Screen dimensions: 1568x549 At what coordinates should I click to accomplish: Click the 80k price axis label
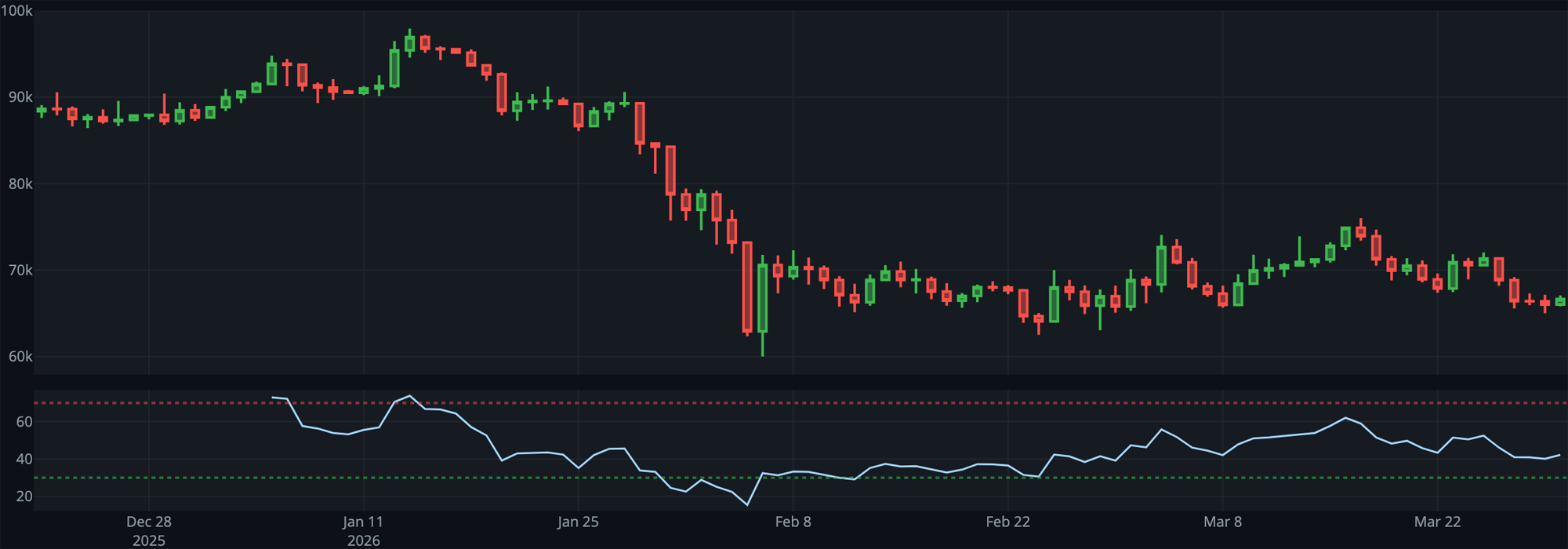click(x=20, y=184)
